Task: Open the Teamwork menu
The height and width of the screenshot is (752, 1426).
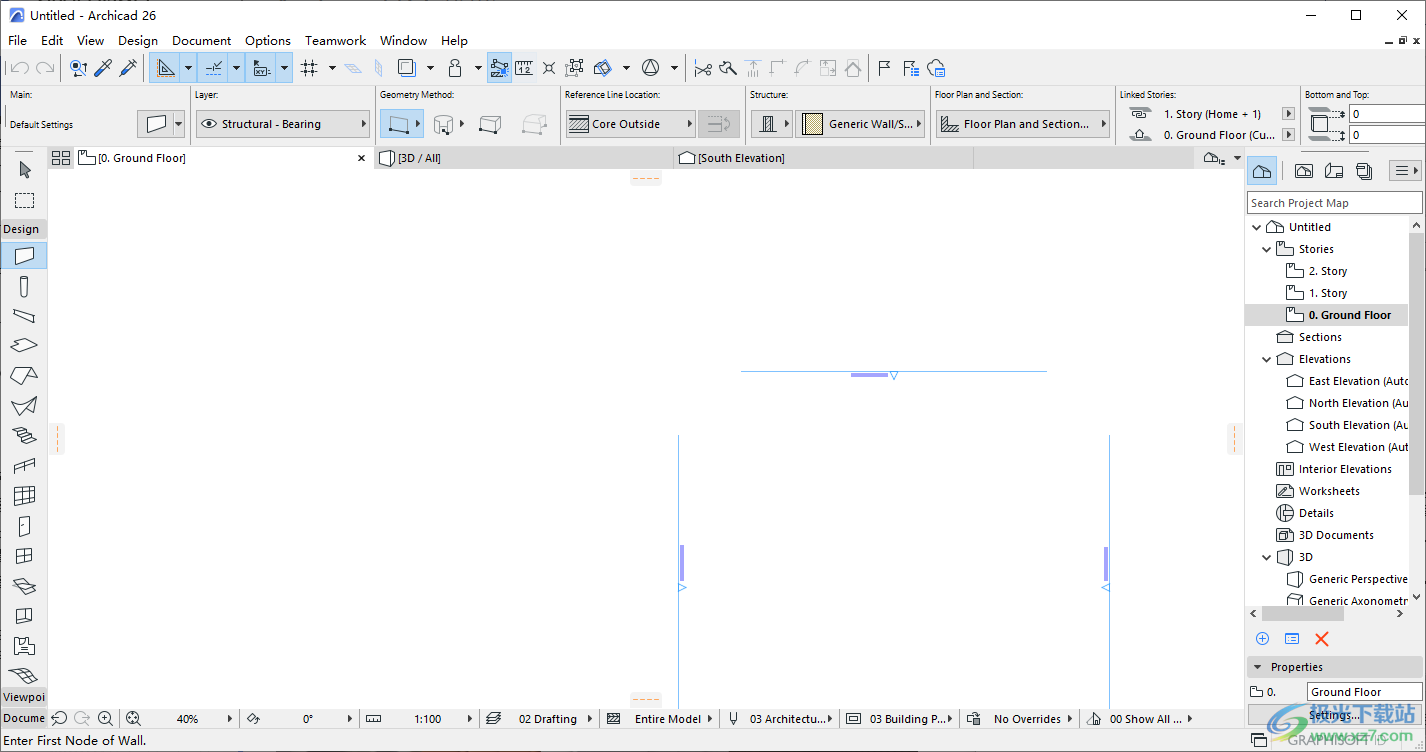Action: click(x=335, y=40)
